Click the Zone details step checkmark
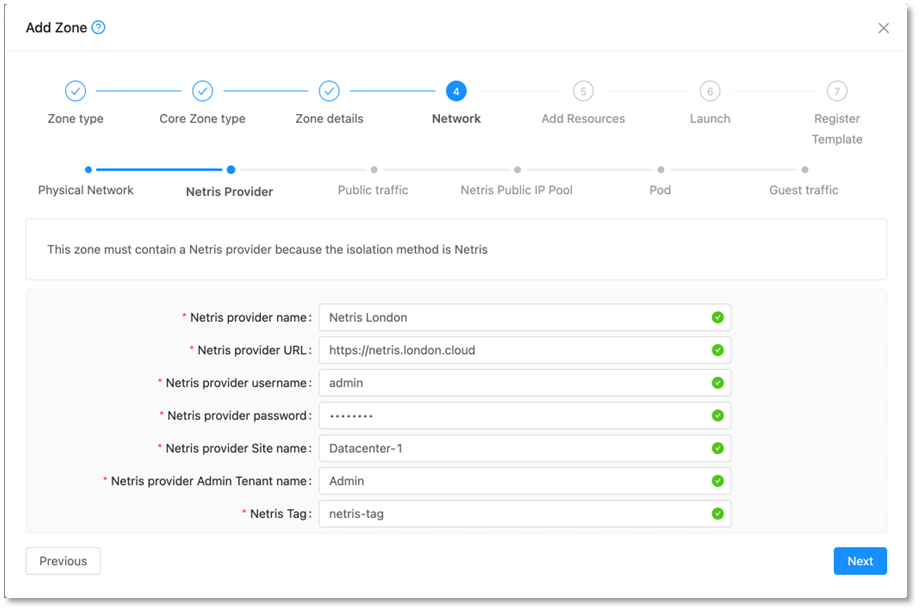This screenshot has height=611, width=920. [329, 91]
